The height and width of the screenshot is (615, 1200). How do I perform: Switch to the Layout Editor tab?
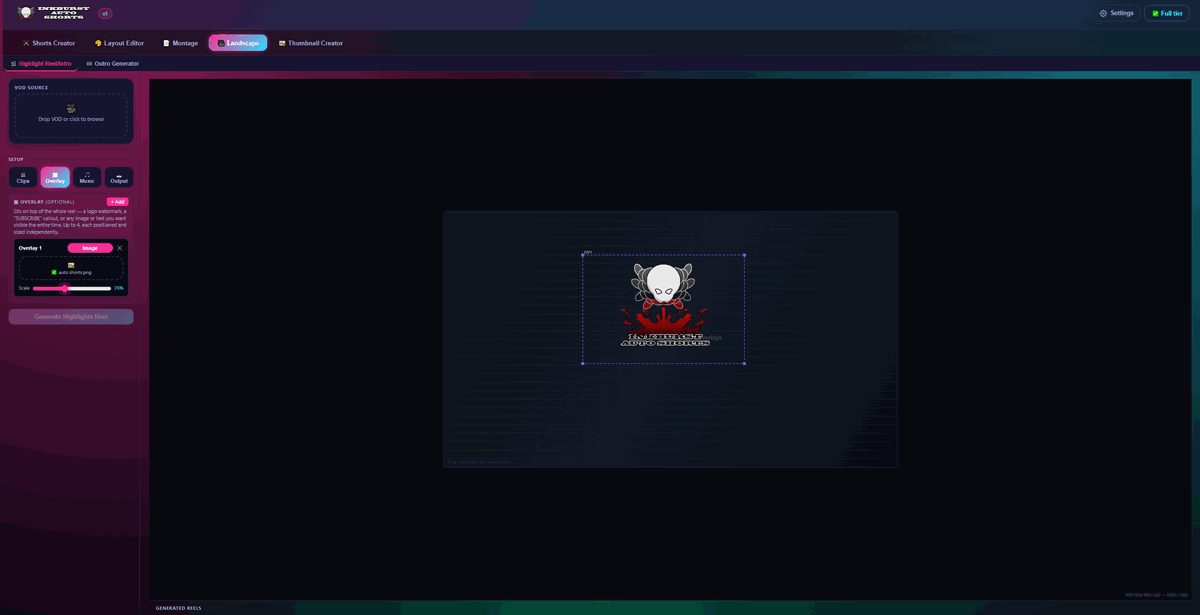pyautogui.click(x=119, y=43)
